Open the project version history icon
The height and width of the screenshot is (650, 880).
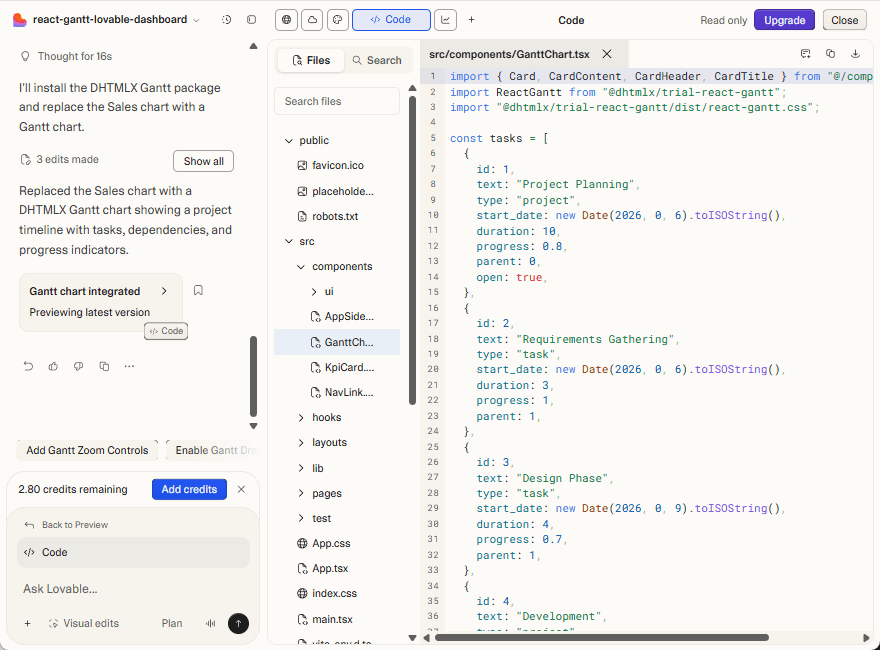(226, 20)
